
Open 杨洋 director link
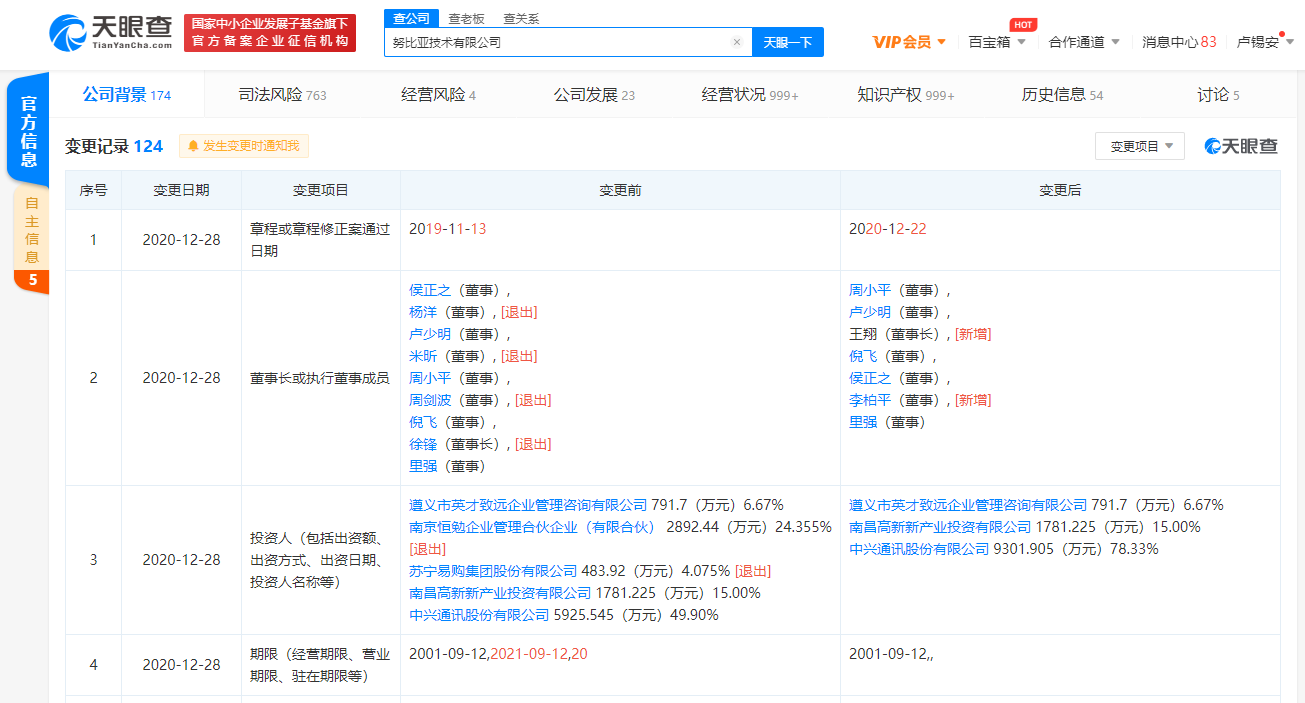point(423,312)
